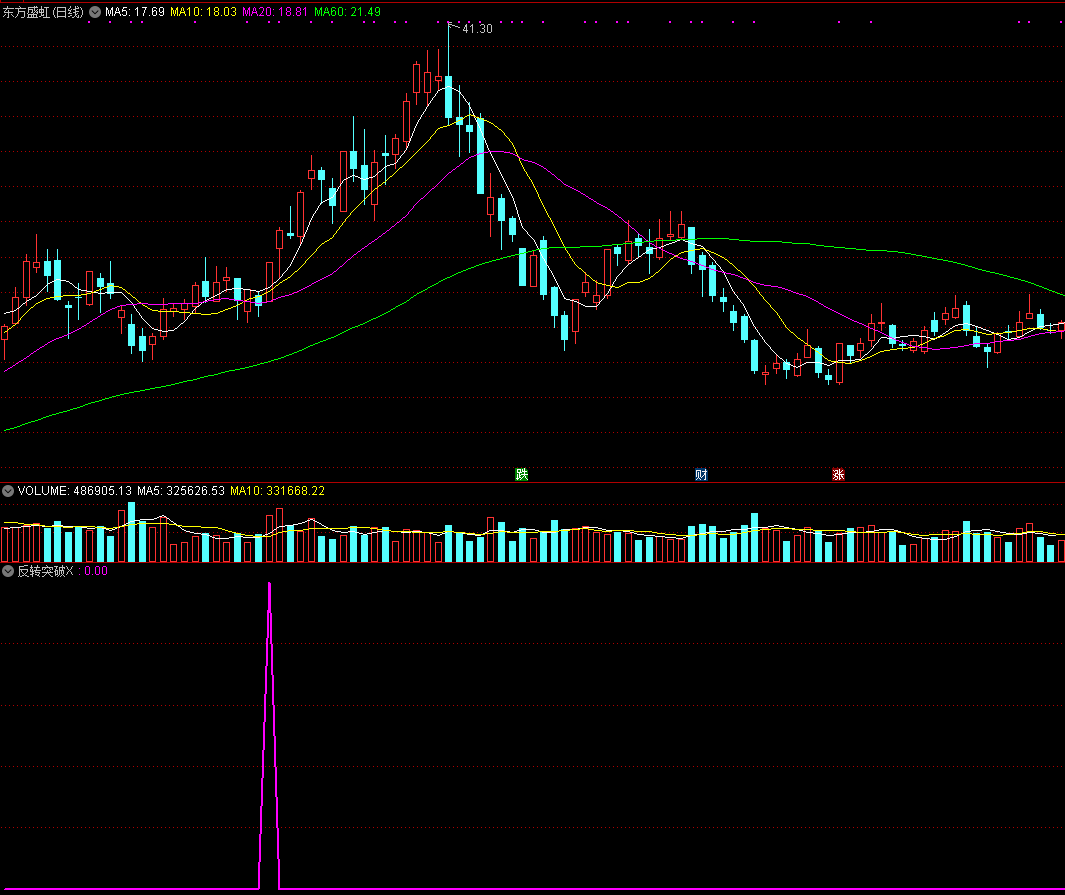Screen dimensions: 1065x895
Task: Click the stock name 东方盛虹 (日线)
Action: pos(43,12)
